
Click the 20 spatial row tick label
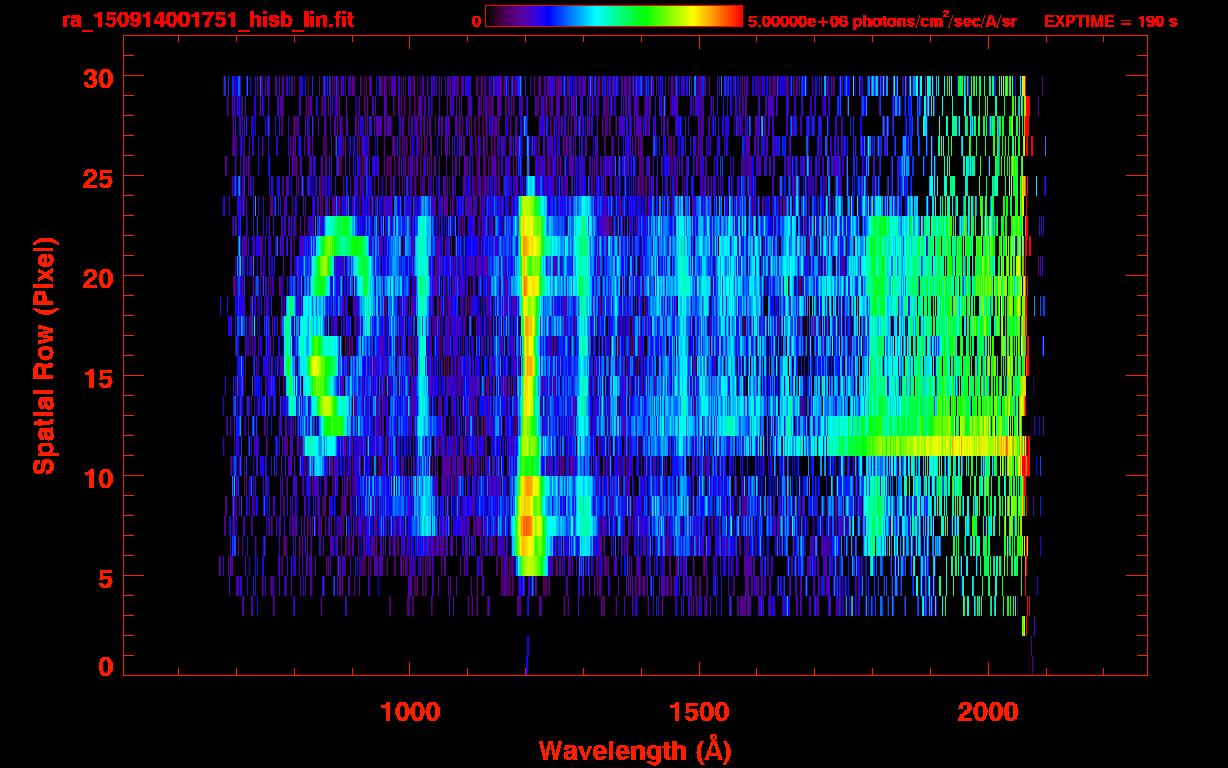(x=96, y=277)
